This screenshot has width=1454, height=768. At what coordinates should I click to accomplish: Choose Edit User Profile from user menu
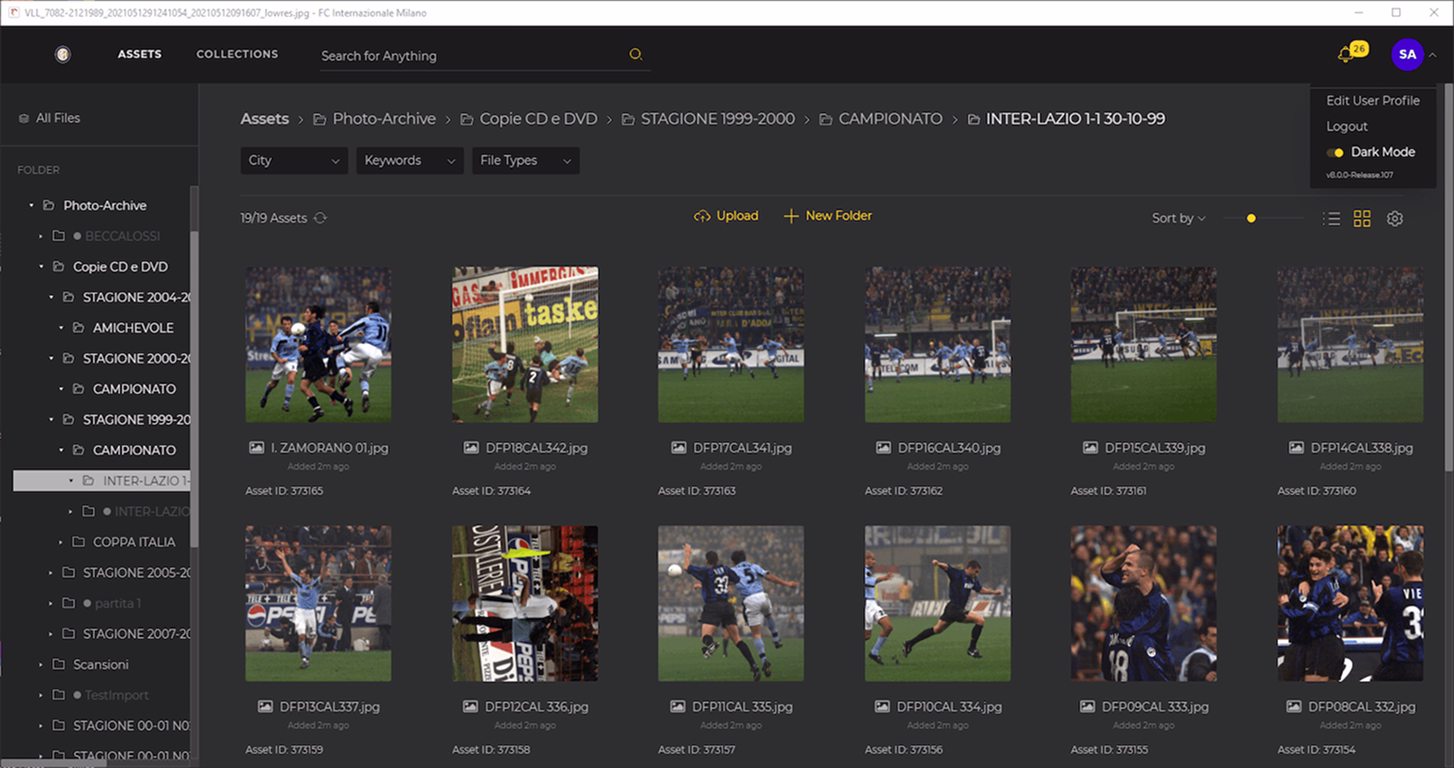1373,101
